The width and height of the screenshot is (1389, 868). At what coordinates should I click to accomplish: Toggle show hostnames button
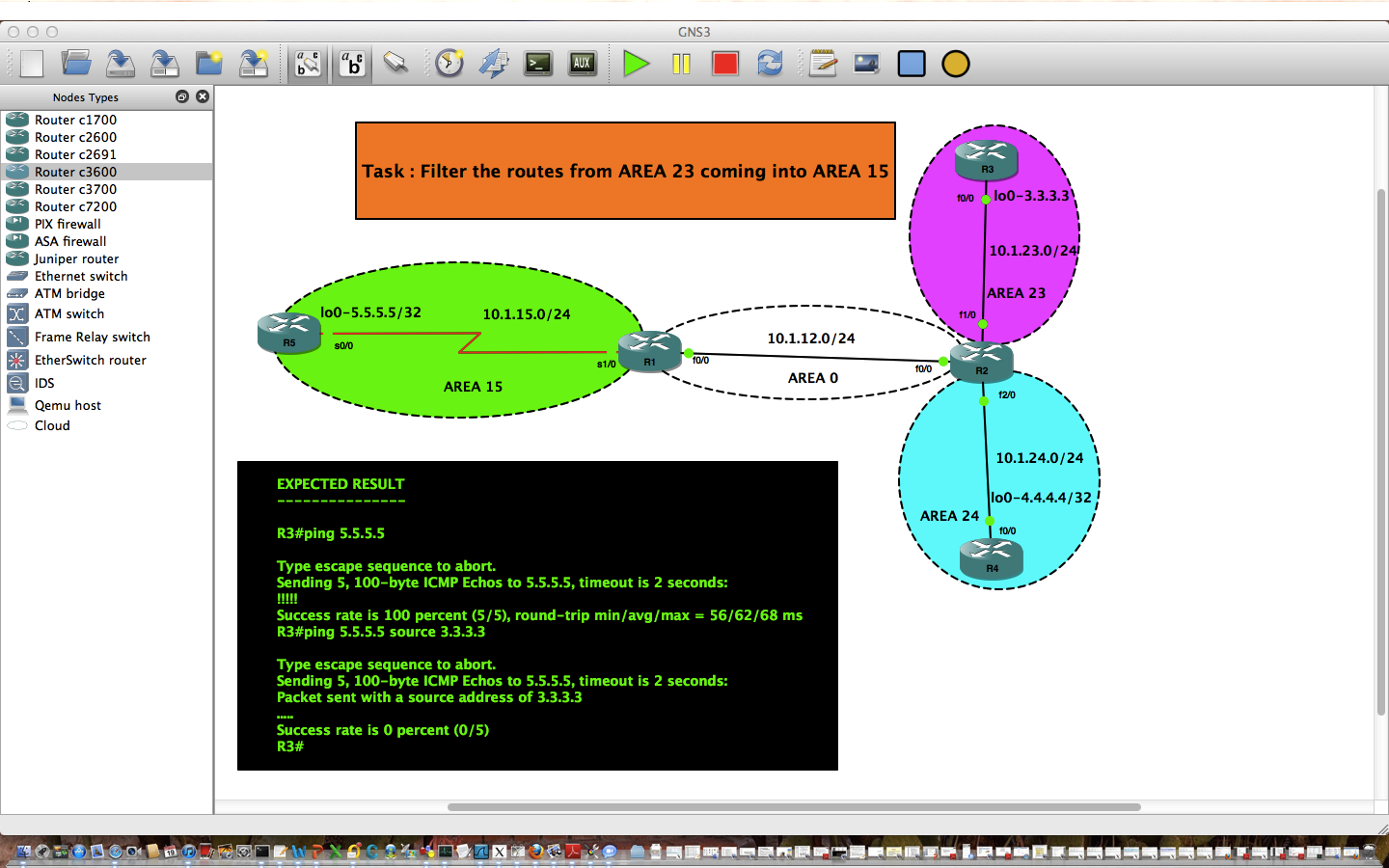click(x=352, y=64)
